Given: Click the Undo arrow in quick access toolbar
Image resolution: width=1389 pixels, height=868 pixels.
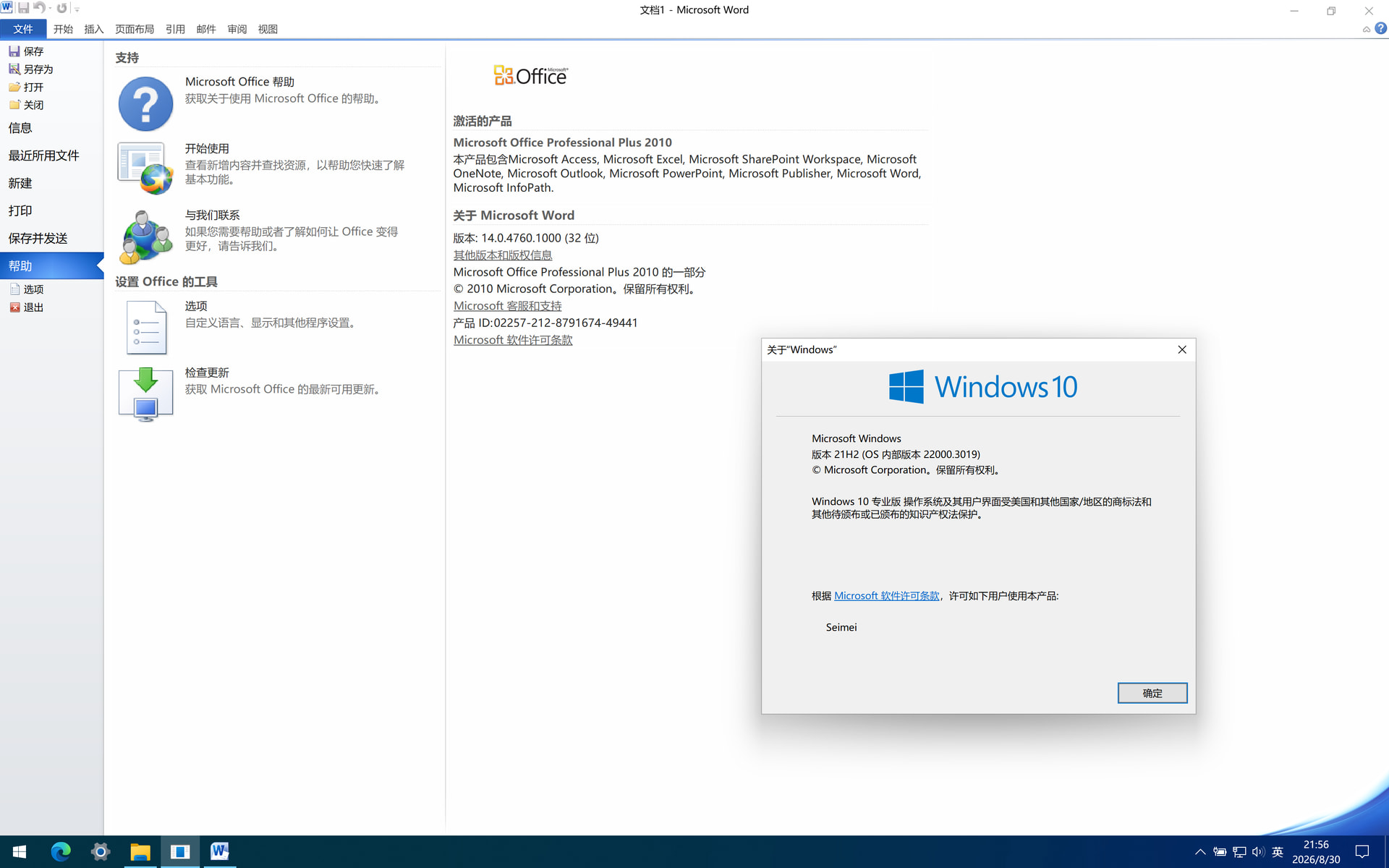Looking at the screenshot, I should click(39, 8).
